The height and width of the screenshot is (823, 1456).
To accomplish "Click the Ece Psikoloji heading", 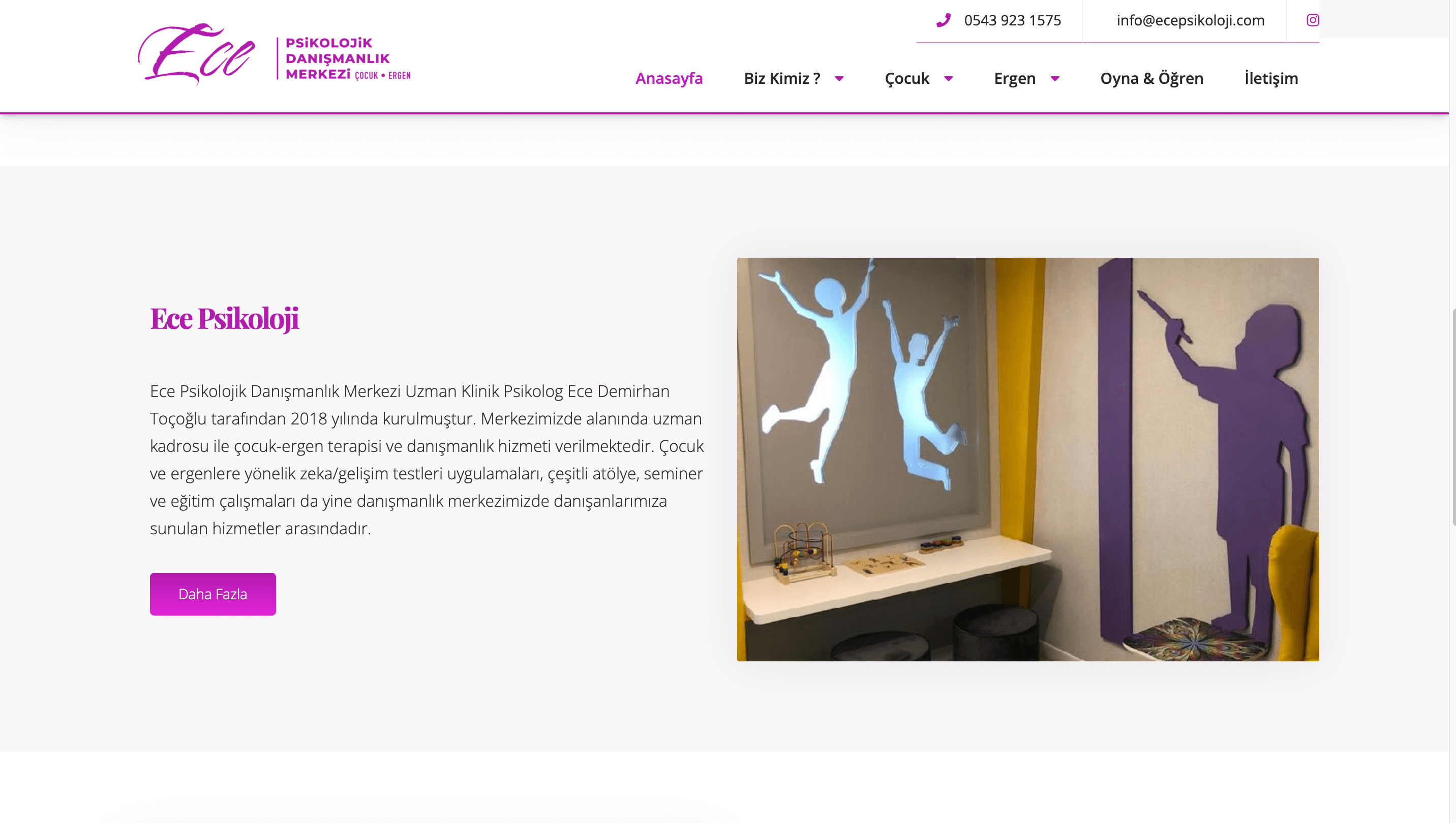I will (224, 318).
